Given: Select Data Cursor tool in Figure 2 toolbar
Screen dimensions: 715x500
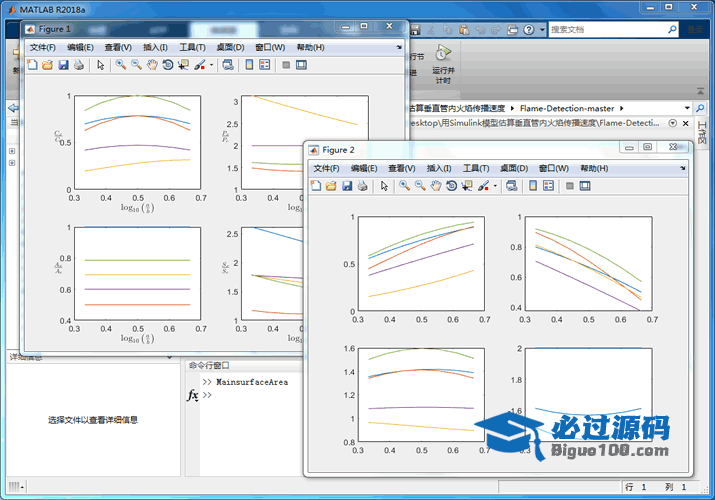Looking at the screenshot, I should coord(467,186).
